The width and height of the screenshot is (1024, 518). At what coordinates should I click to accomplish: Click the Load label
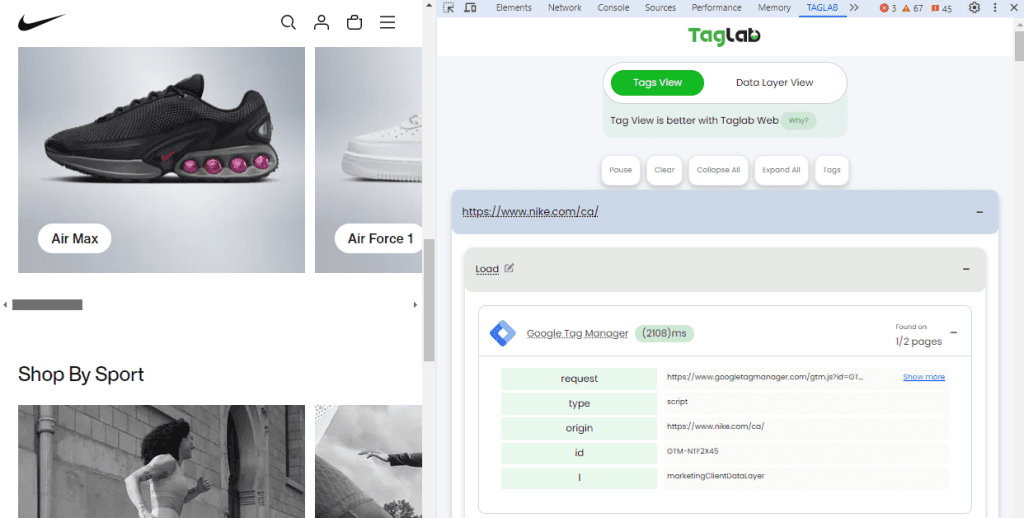487,268
